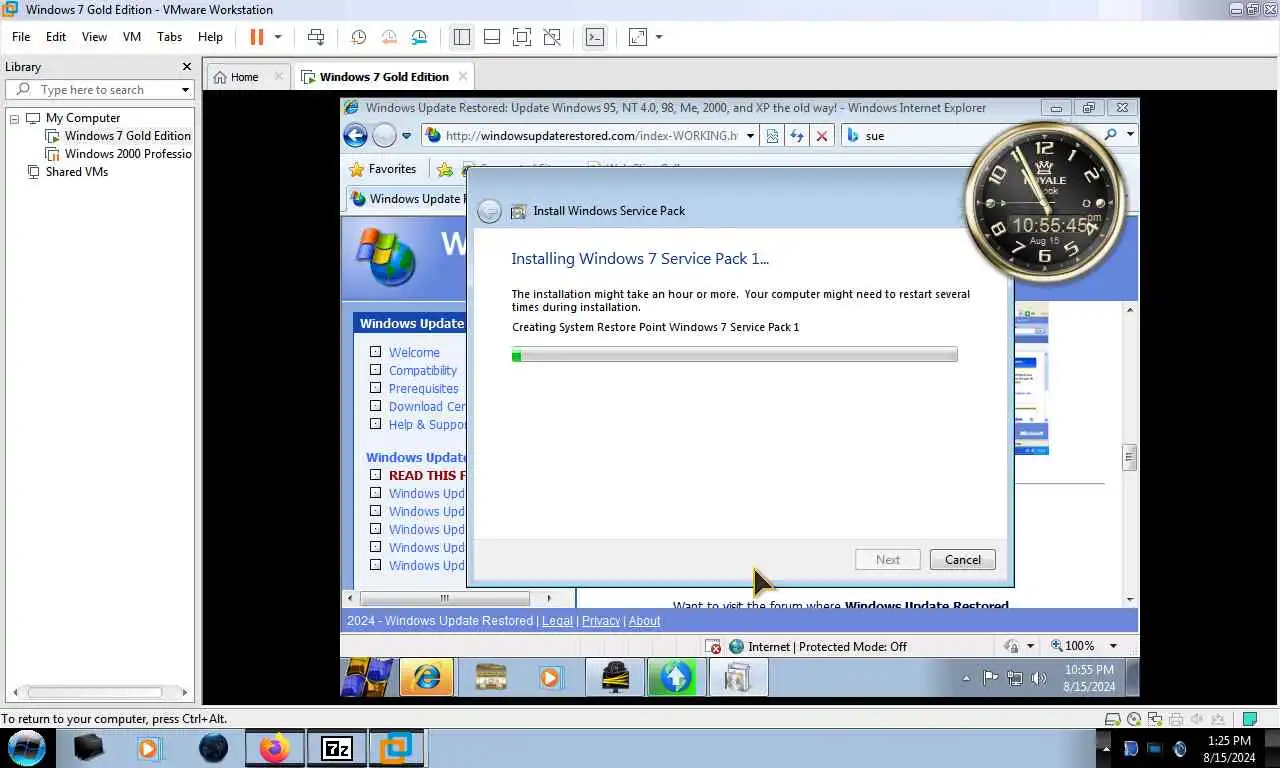Click the Internet Explorer Forward button
The height and width of the screenshot is (768, 1280).
coord(385,135)
